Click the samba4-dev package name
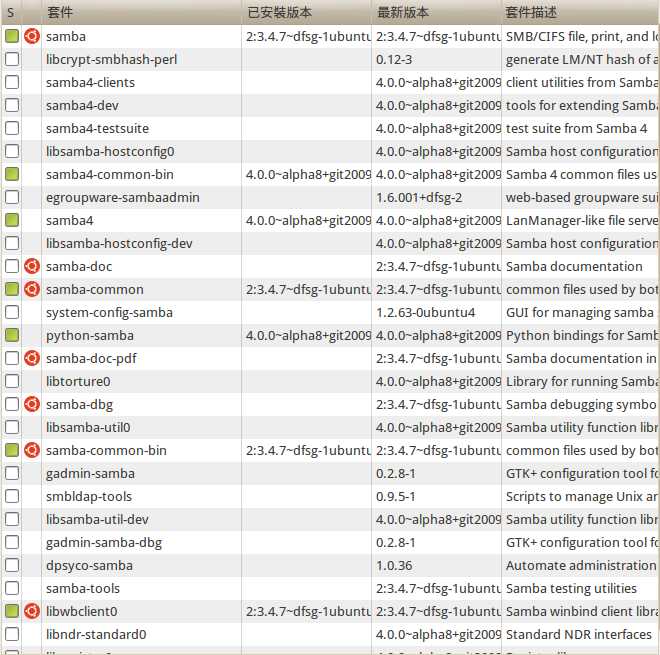 (82, 105)
